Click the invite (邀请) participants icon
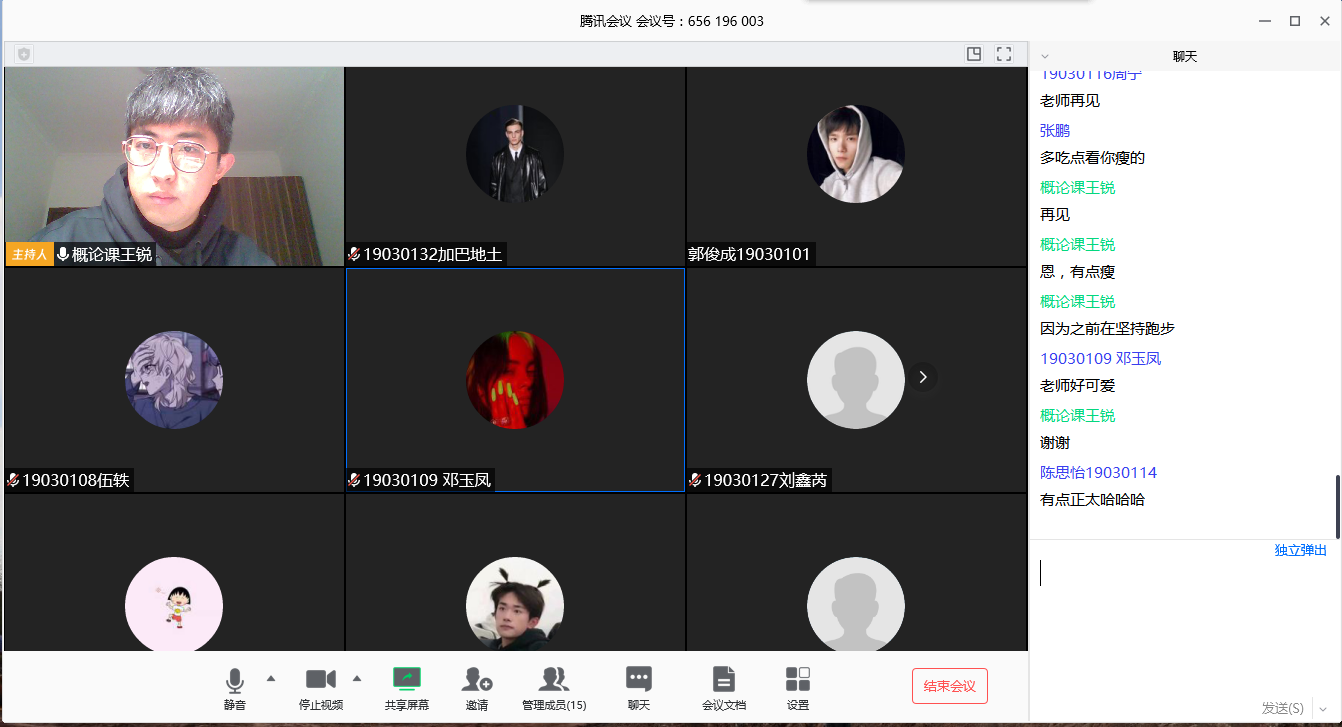The height and width of the screenshot is (727, 1342). click(x=477, y=680)
